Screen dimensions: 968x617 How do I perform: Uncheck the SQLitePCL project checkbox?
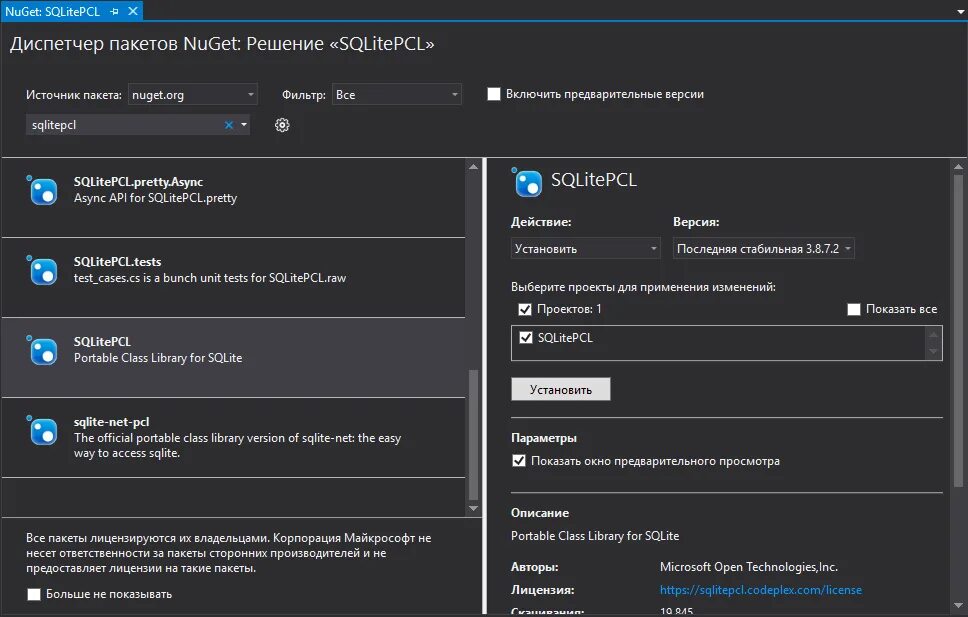pos(526,337)
